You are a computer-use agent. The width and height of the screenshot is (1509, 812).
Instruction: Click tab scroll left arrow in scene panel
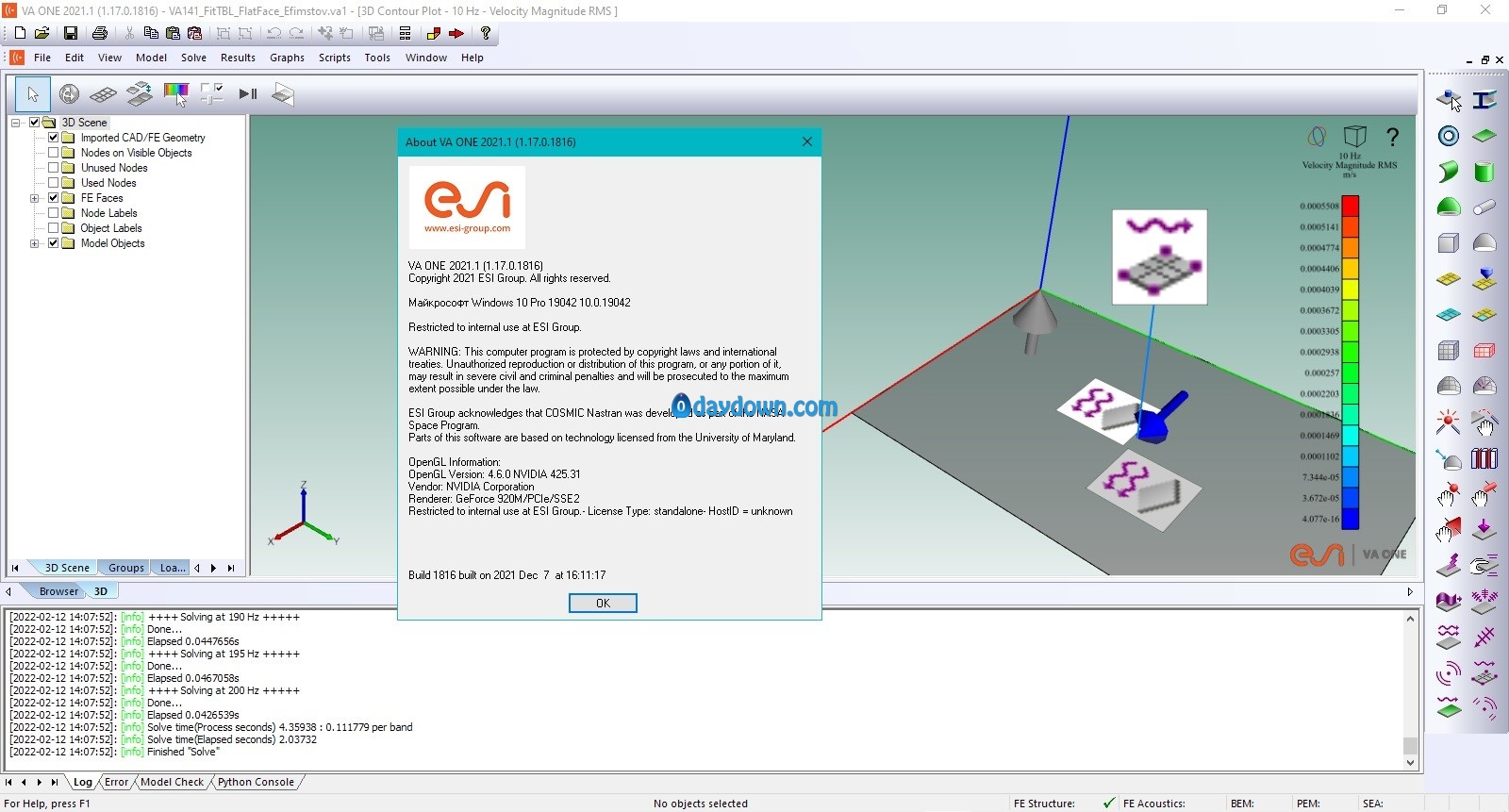[x=197, y=568]
